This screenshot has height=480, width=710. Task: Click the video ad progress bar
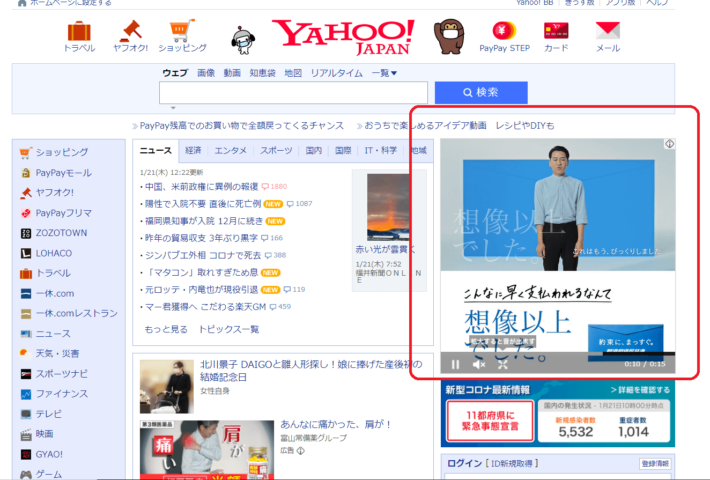tap(558, 354)
